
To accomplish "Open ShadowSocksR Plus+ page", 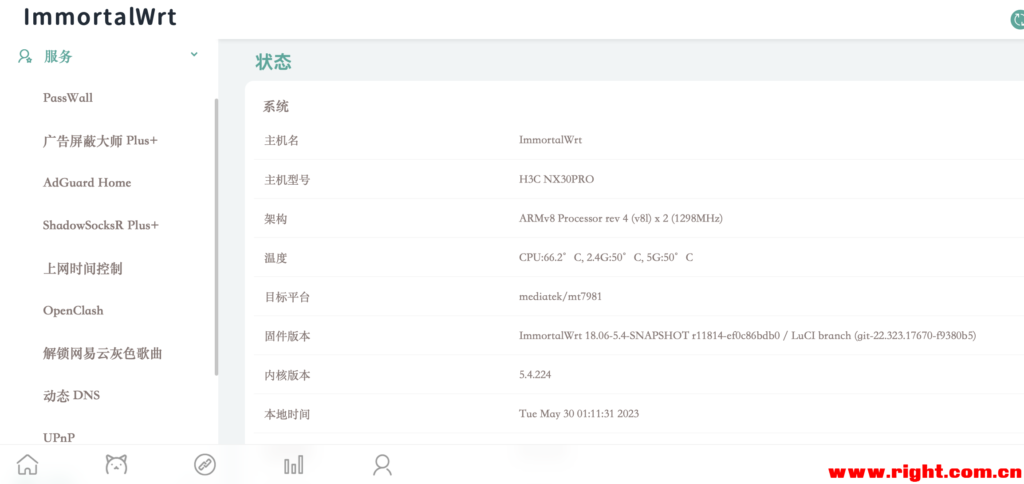I will [x=101, y=225].
